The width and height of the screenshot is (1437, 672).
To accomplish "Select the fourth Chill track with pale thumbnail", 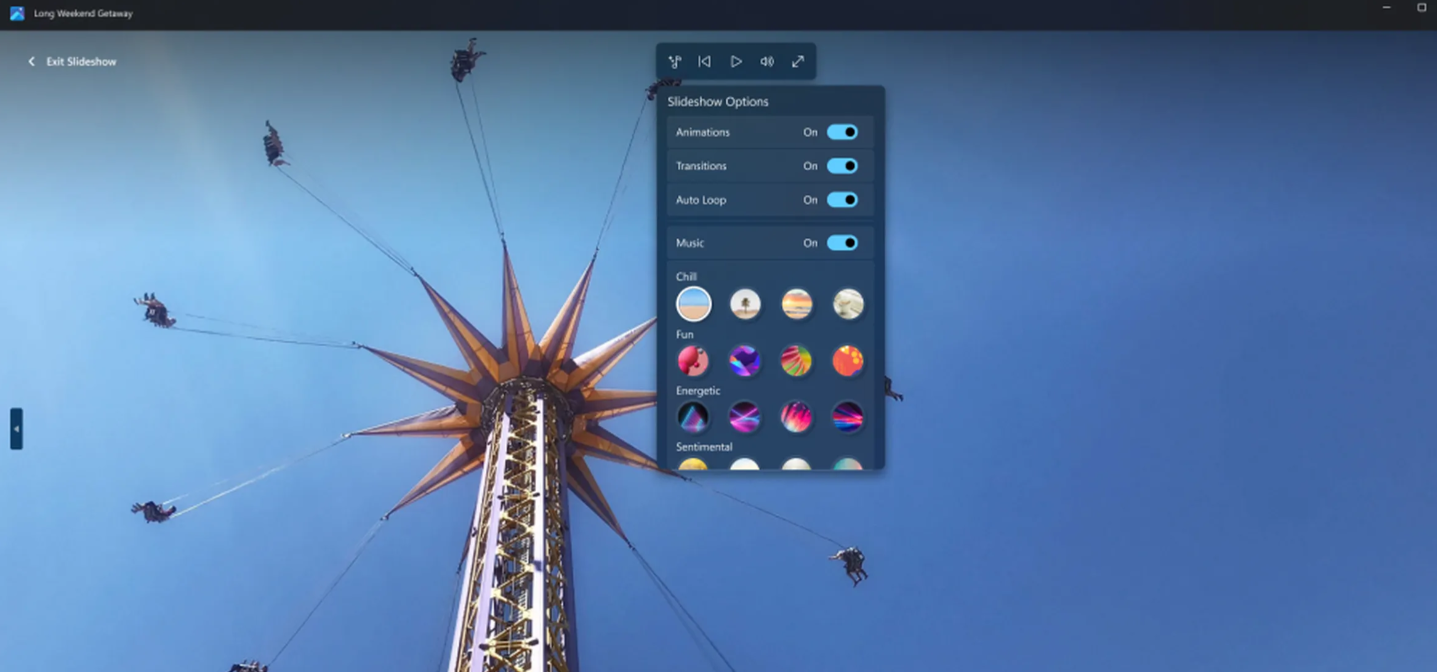I will click(848, 304).
